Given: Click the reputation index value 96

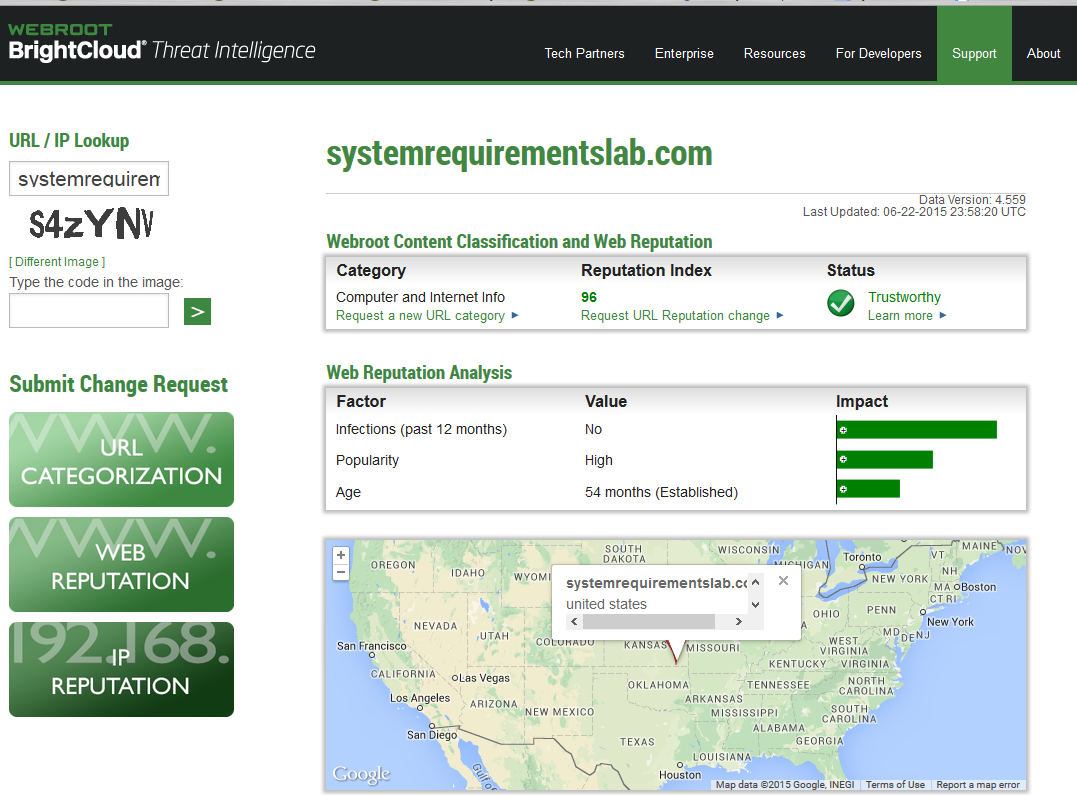Looking at the screenshot, I should coord(589,298).
